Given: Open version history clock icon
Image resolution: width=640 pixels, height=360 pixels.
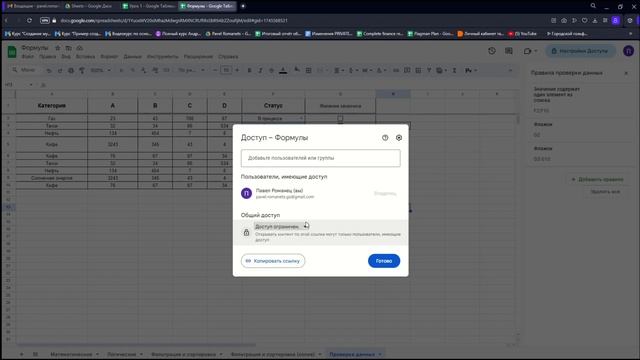Looking at the screenshot, I should [x=492, y=51].
